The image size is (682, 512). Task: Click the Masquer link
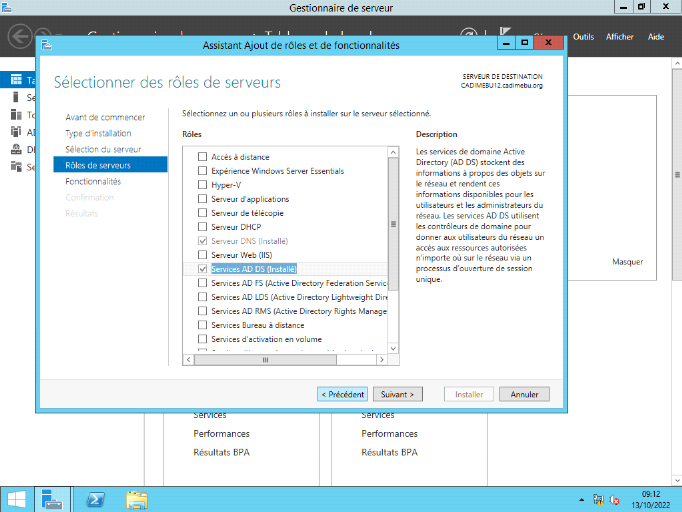point(627,261)
